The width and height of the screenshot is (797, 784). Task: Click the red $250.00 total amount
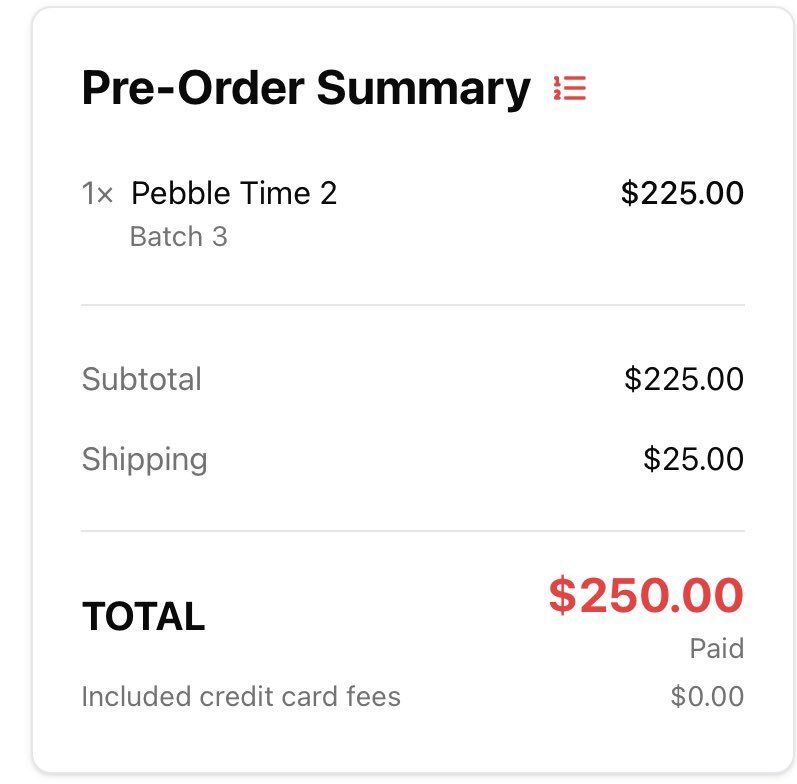(x=646, y=596)
